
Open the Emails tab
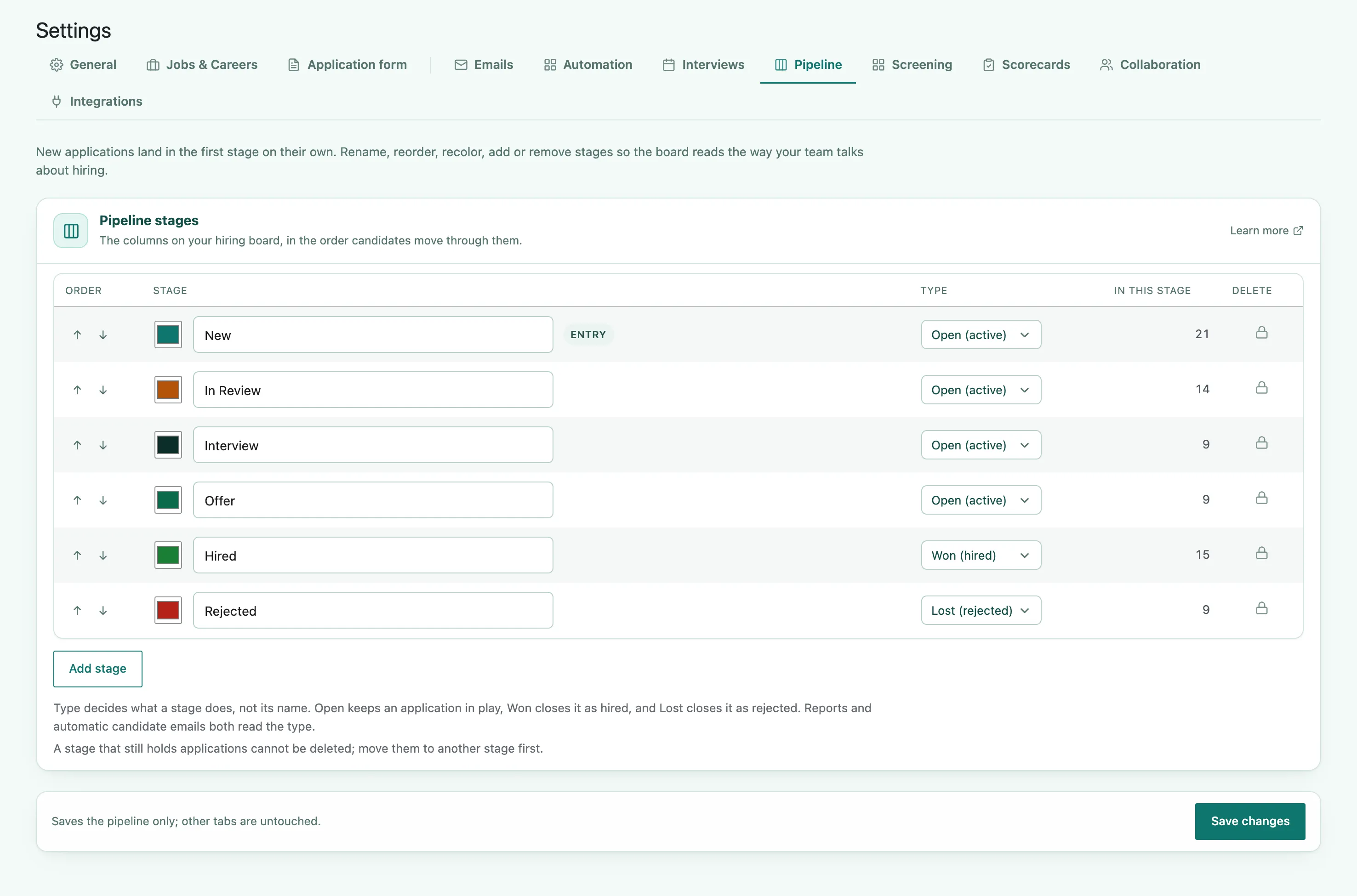(484, 65)
